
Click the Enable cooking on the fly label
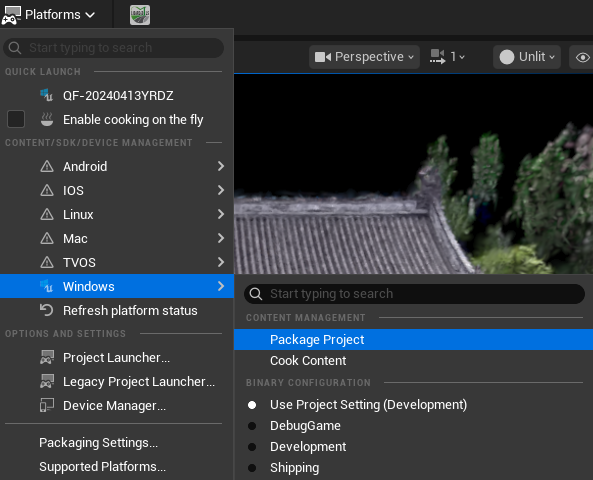click(x=133, y=120)
